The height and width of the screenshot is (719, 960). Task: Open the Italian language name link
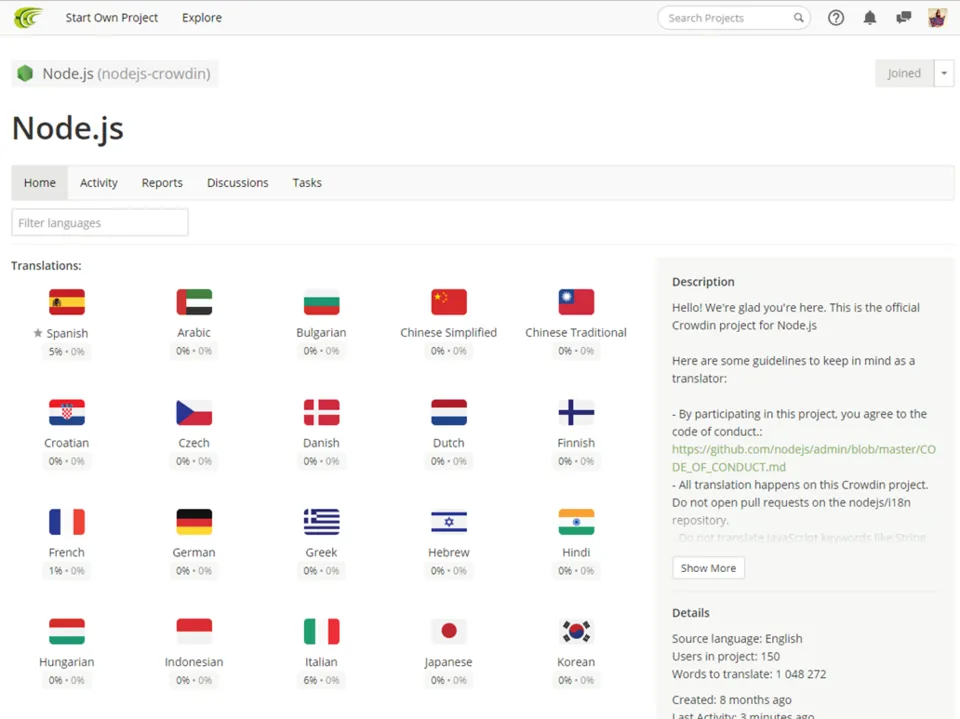pyautogui.click(x=321, y=662)
